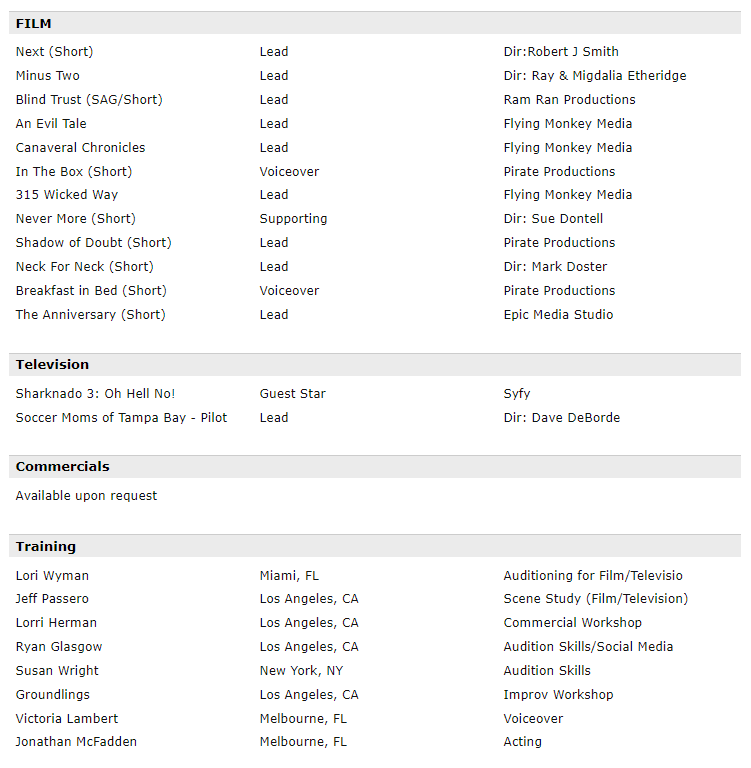
Task: Select Epic Media Studio text
Action: [558, 314]
